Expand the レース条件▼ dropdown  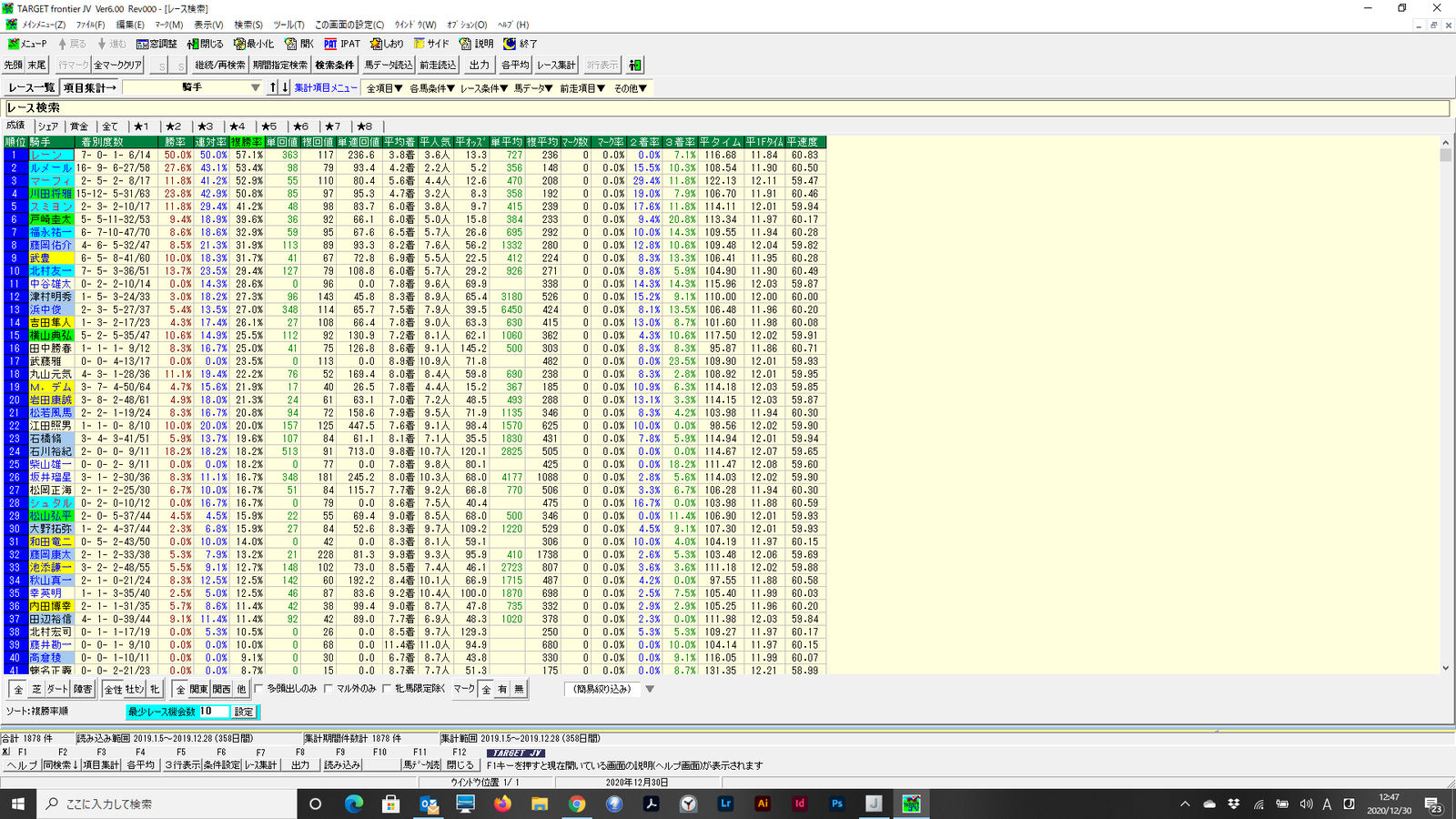click(x=483, y=88)
